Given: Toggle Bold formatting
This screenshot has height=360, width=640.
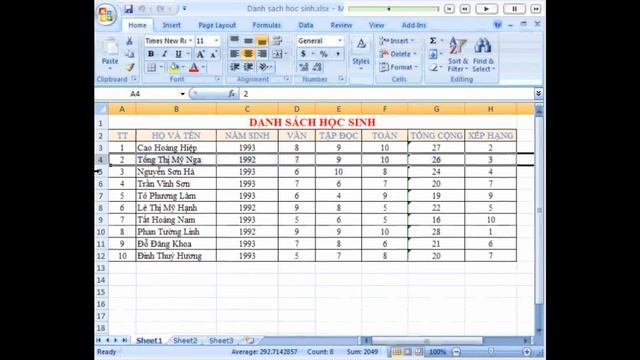Looking at the screenshot, I should tap(151, 54).
